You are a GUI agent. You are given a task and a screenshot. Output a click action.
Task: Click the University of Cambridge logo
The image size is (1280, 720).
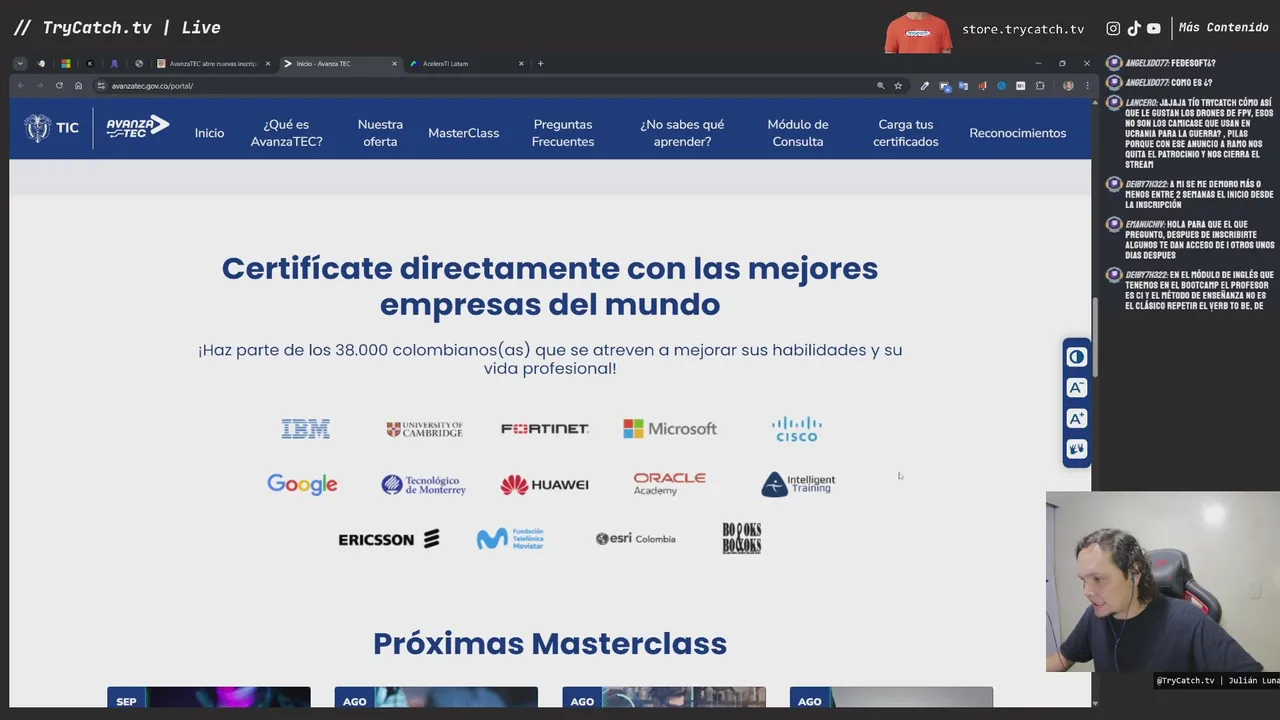click(424, 429)
